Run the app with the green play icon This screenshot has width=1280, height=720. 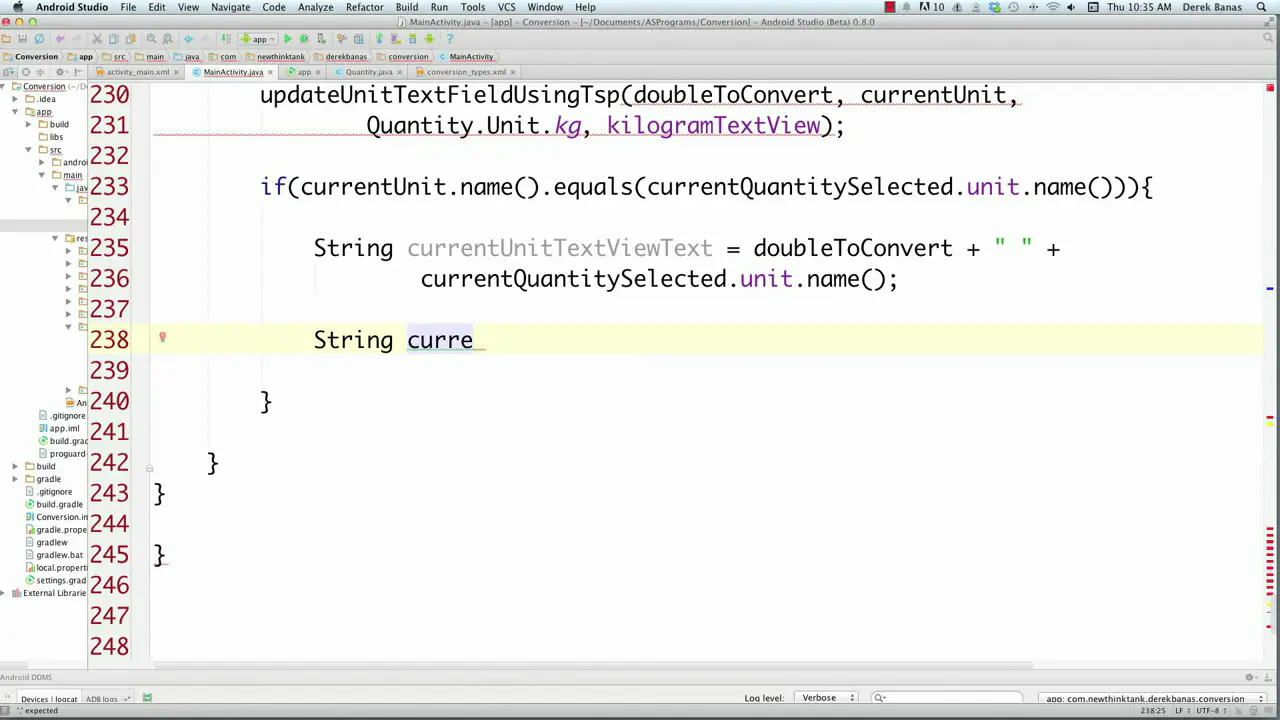click(x=287, y=39)
